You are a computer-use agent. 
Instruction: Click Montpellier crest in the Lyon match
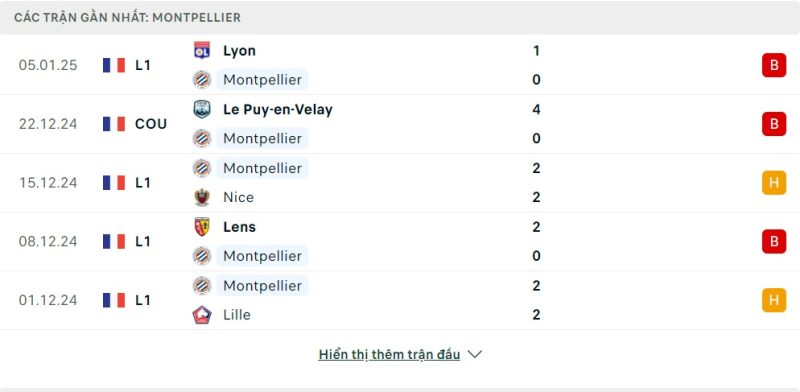tap(202, 80)
